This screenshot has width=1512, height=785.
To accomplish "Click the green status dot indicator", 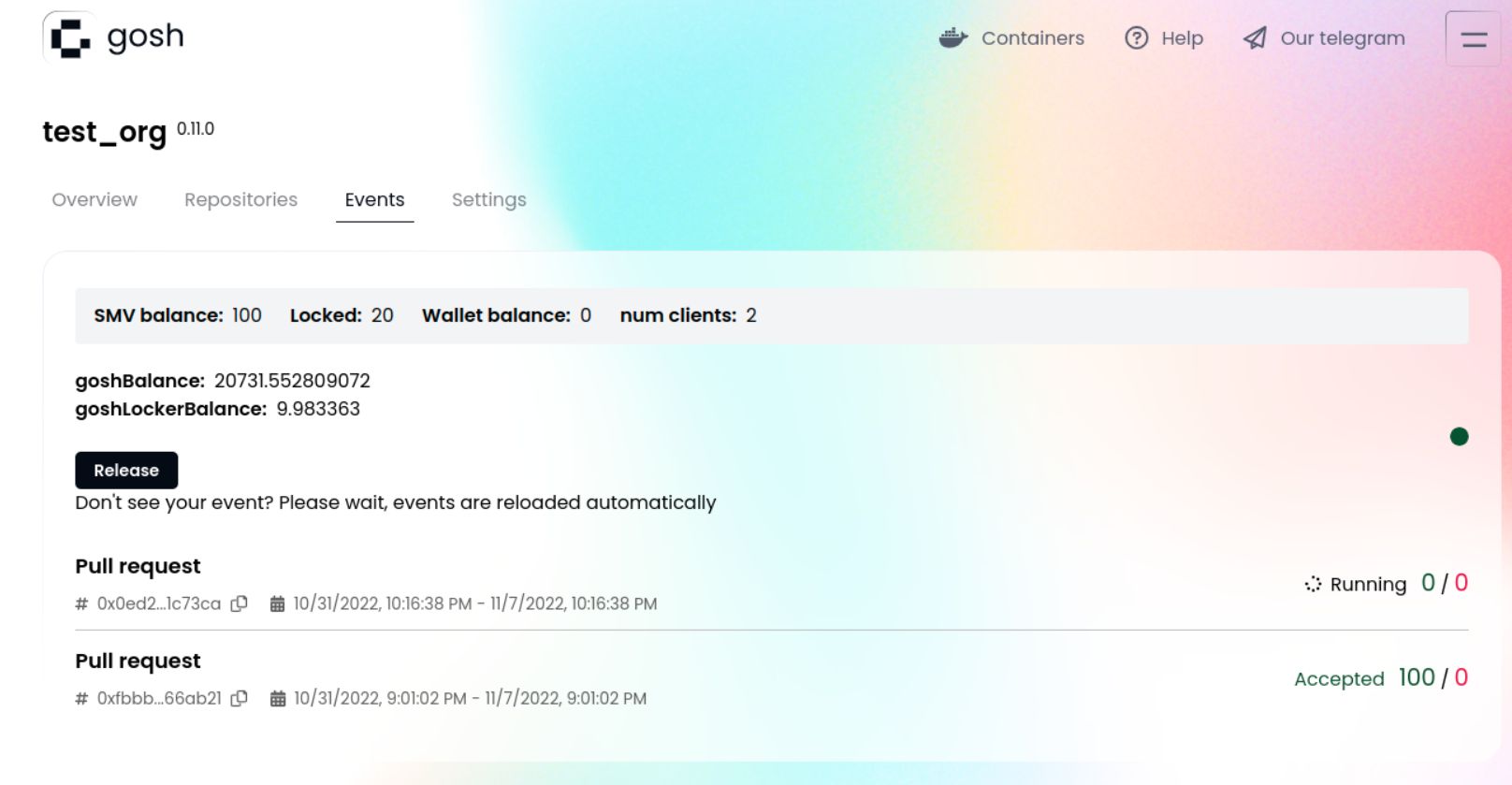I will tap(1459, 436).
